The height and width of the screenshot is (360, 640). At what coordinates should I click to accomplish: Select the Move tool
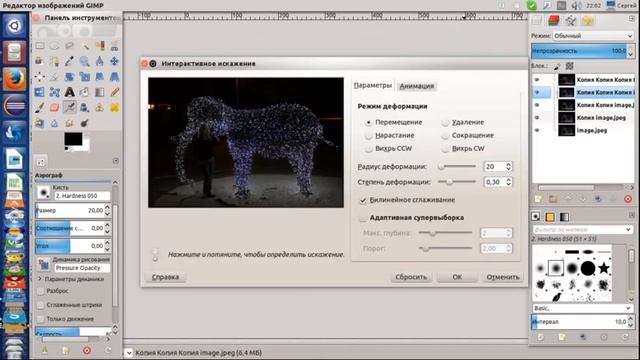tap(115, 61)
